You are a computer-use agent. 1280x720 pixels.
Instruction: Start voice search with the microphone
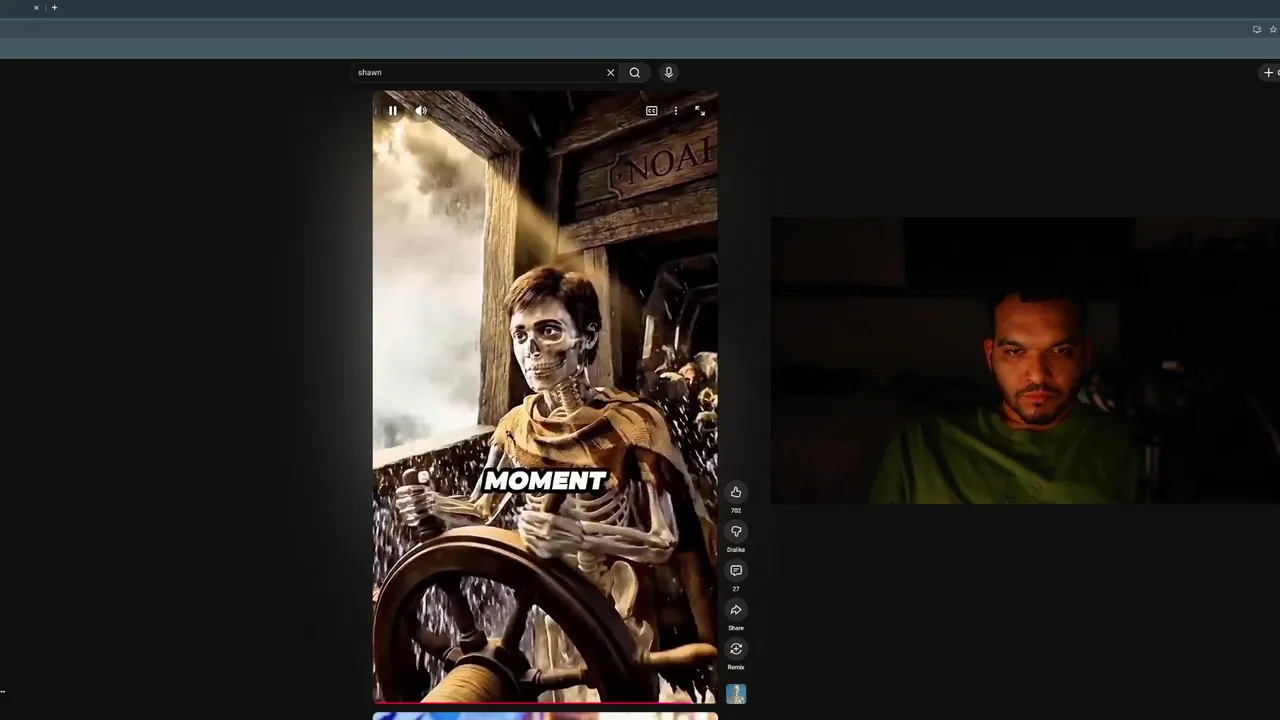669,72
